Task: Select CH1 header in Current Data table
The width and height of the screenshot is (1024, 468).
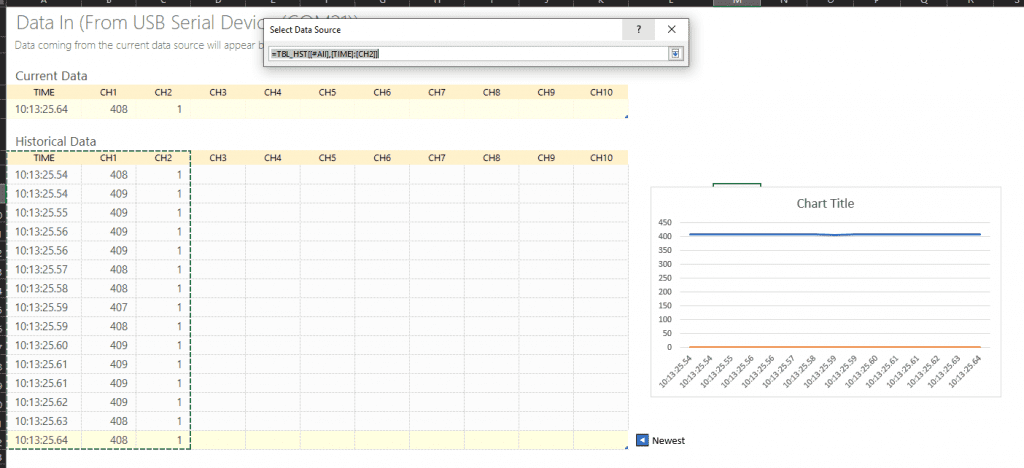Action: coord(108,92)
